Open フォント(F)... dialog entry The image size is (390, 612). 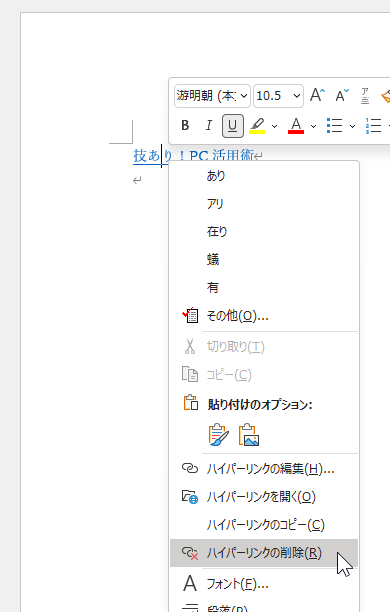[x=264, y=584]
